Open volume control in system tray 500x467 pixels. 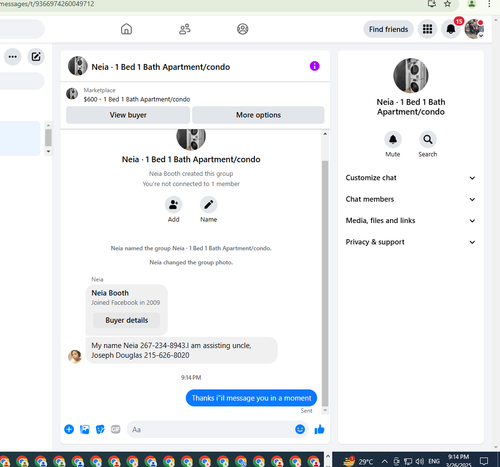coord(420,461)
